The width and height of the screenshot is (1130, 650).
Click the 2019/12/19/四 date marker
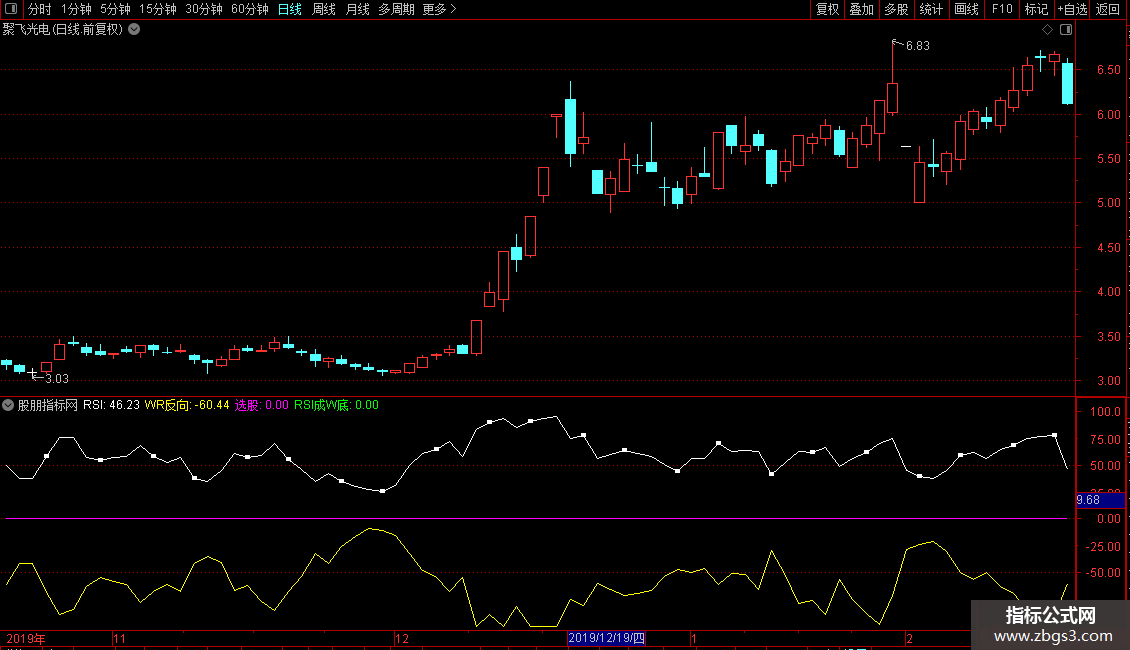[606, 638]
